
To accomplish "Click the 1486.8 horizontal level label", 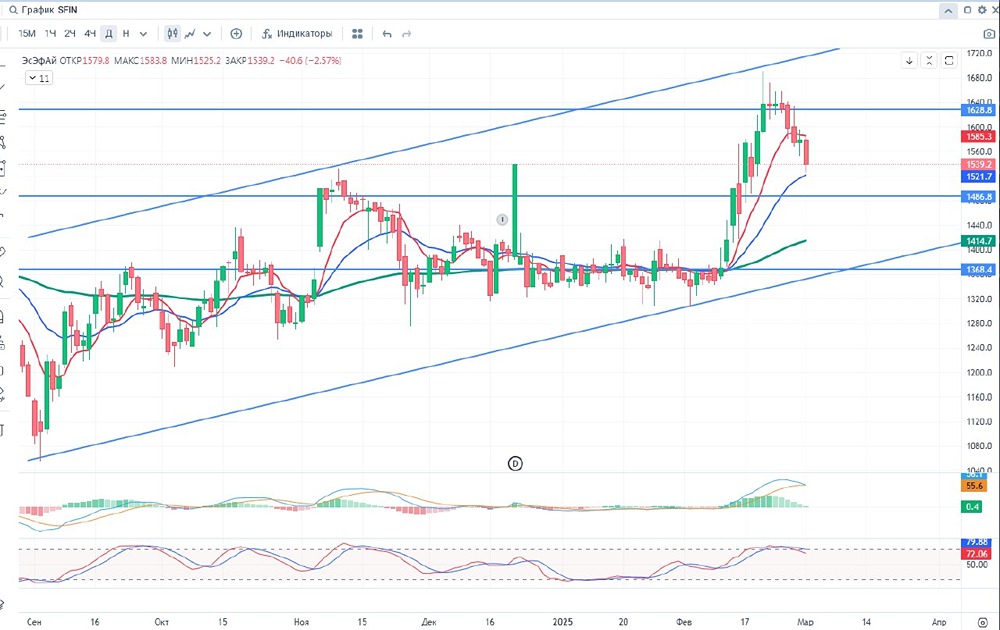I will 979,197.
